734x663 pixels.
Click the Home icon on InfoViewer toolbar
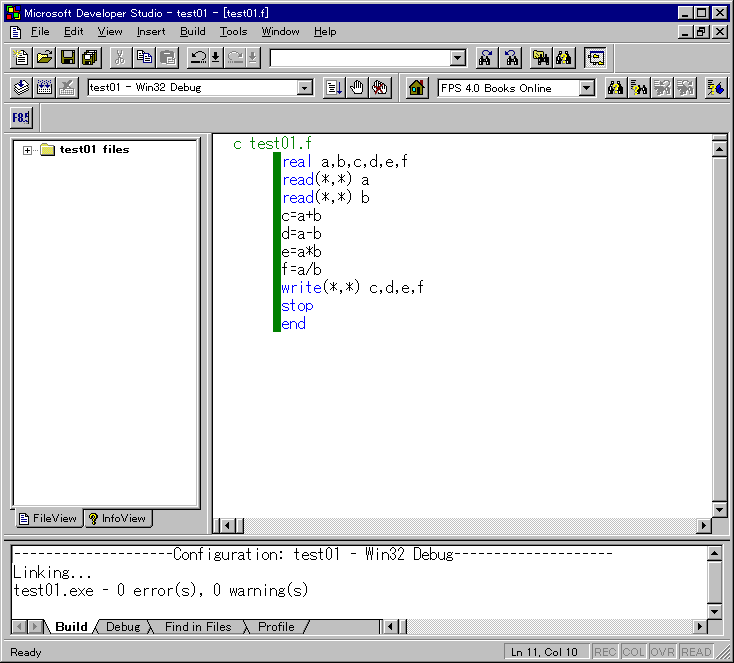point(417,88)
